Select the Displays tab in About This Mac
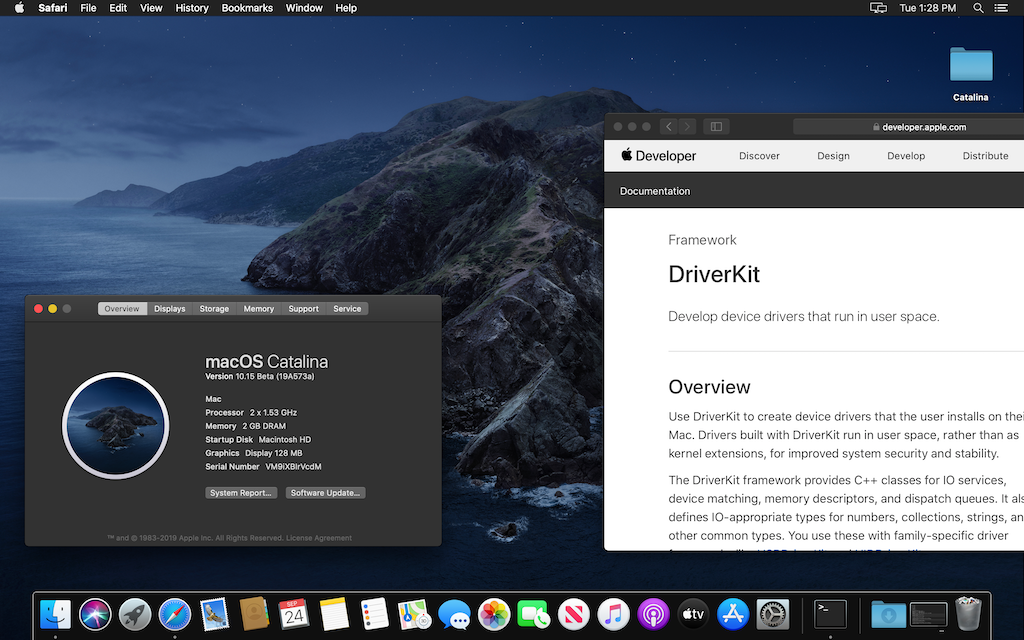The image size is (1024, 640). point(169,309)
